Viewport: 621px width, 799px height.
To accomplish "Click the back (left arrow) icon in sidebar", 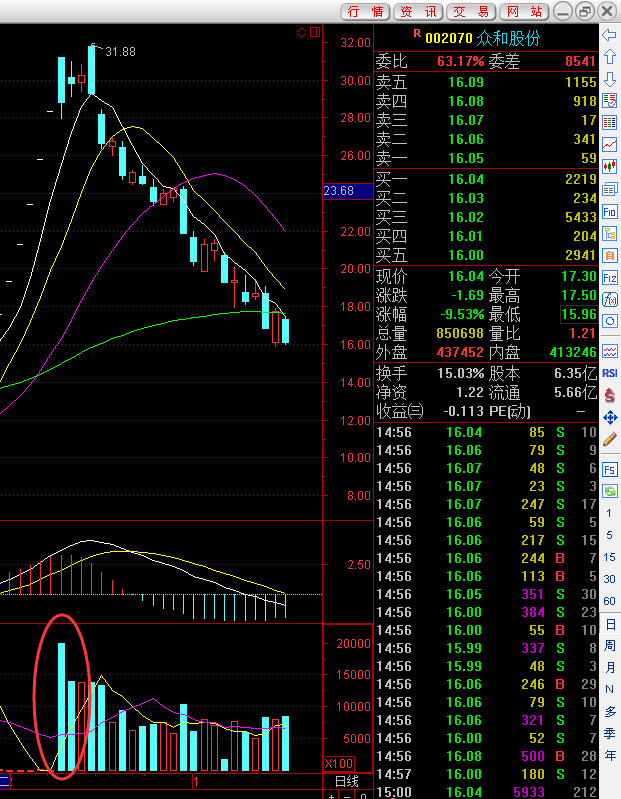I will tap(610, 35).
